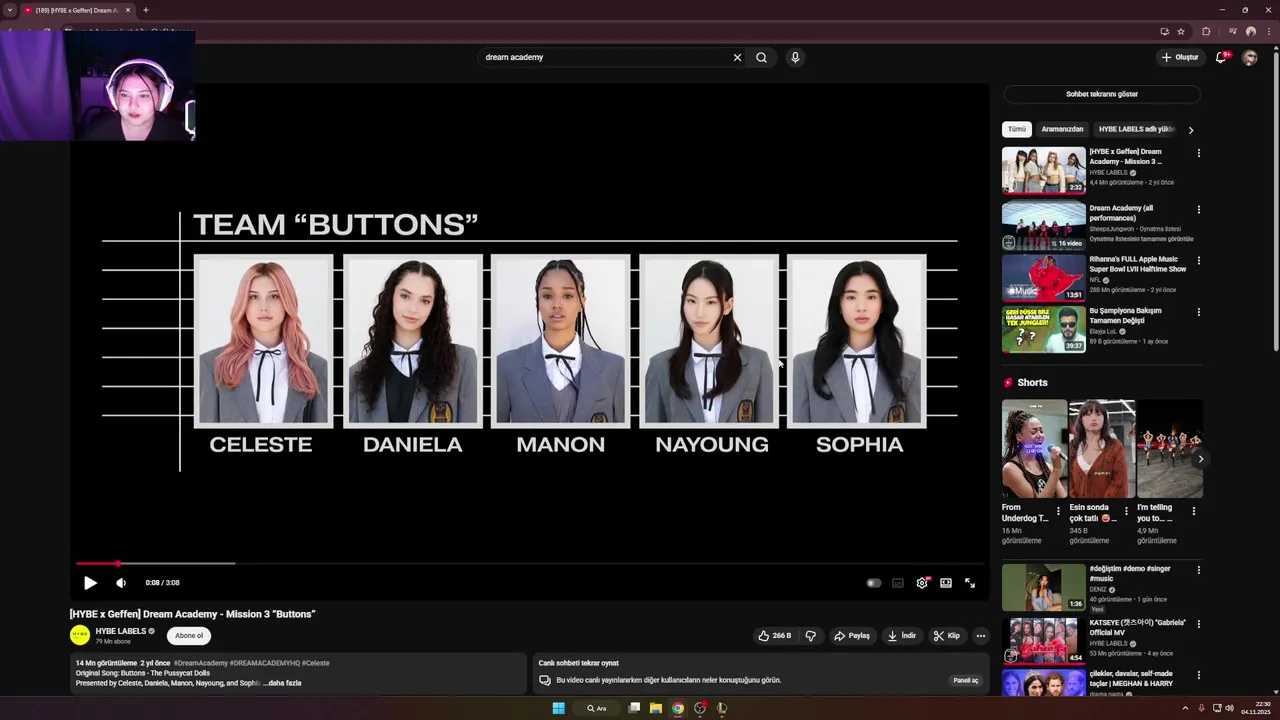1280x720 pixels.
Task: Enter fullscreen mode
Action: 970,583
